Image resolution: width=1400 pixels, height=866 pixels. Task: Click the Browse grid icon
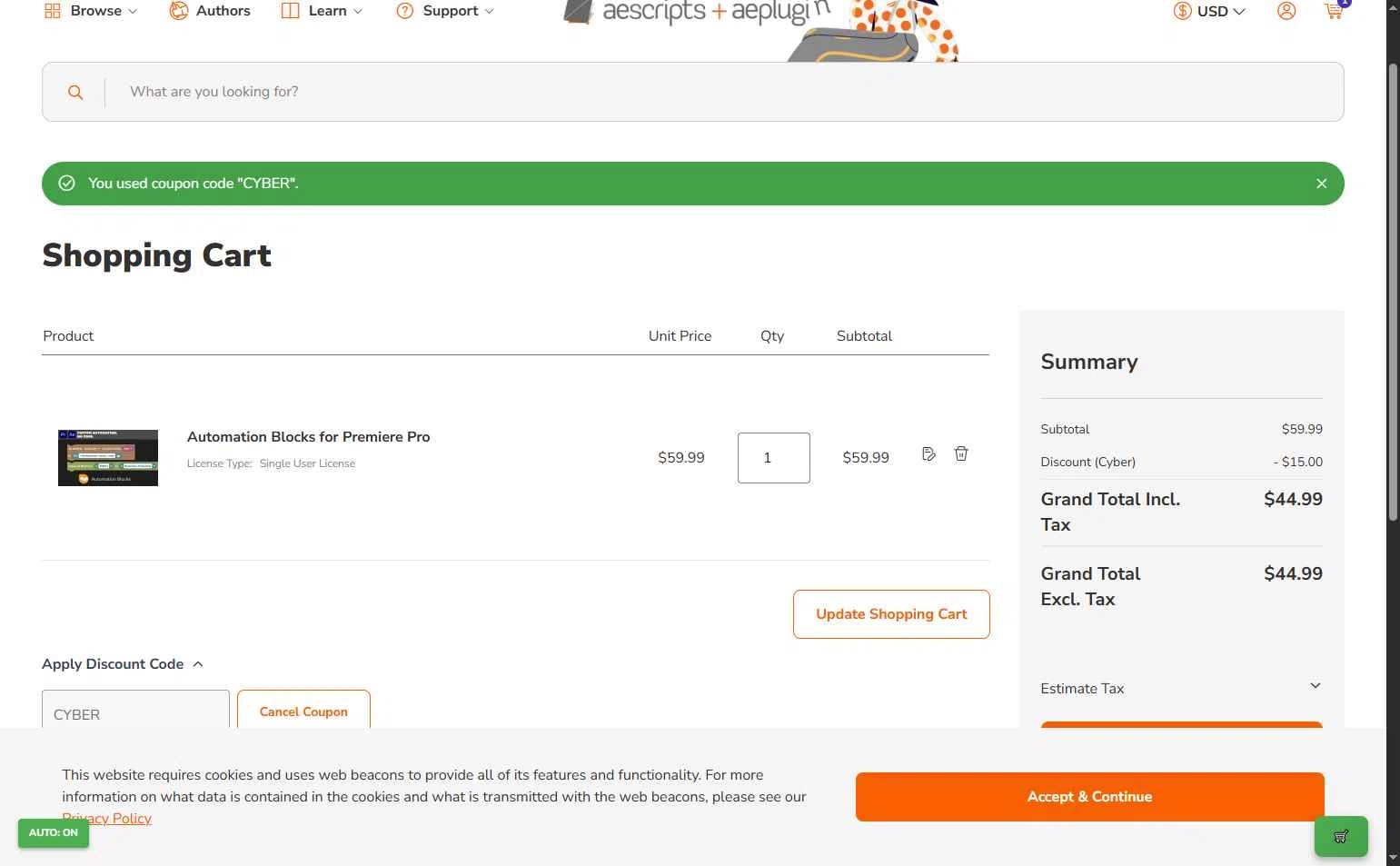click(53, 11)
